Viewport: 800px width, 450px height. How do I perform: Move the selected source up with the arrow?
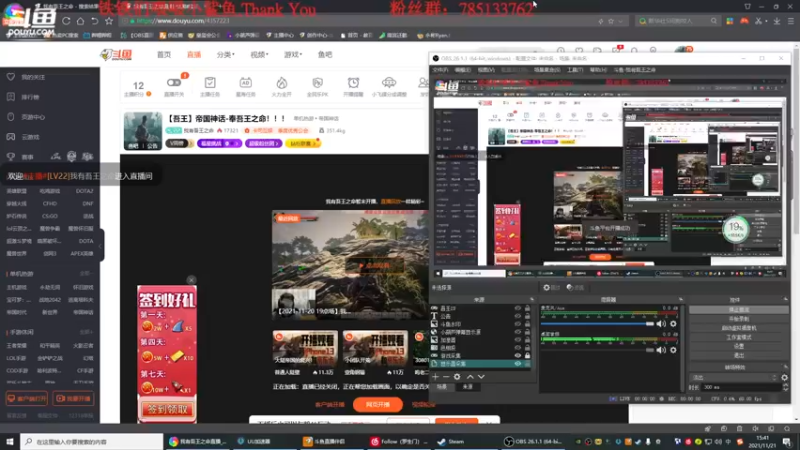point(470,377)
